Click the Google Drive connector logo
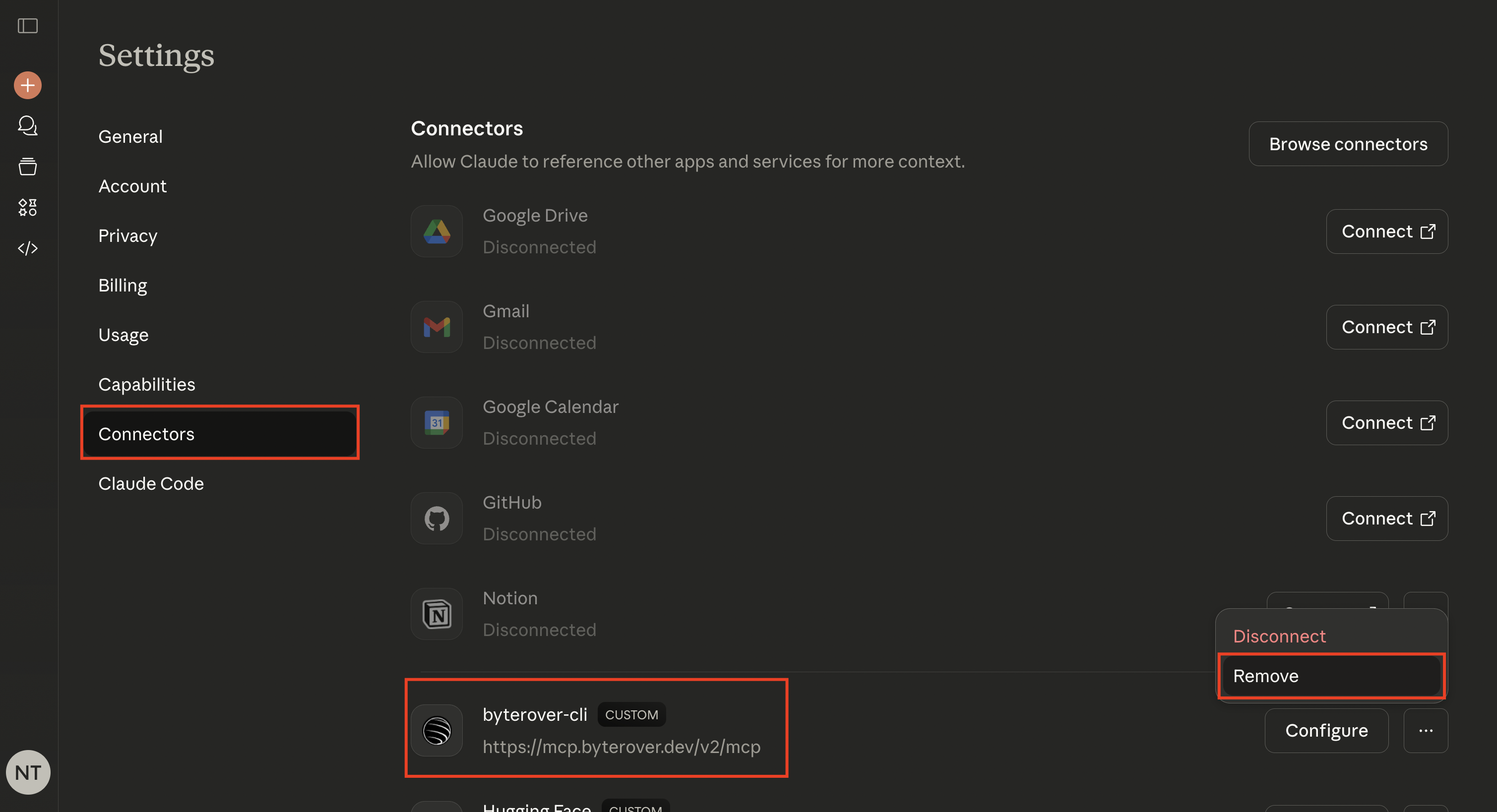This screenshot has height=812, width=1497. (x=437, y=231)
